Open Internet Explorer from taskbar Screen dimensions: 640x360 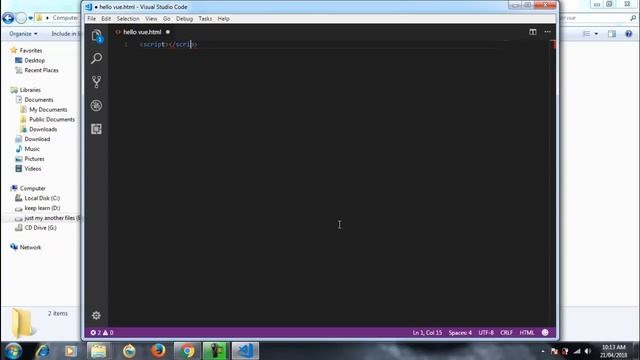coord(42,351)
